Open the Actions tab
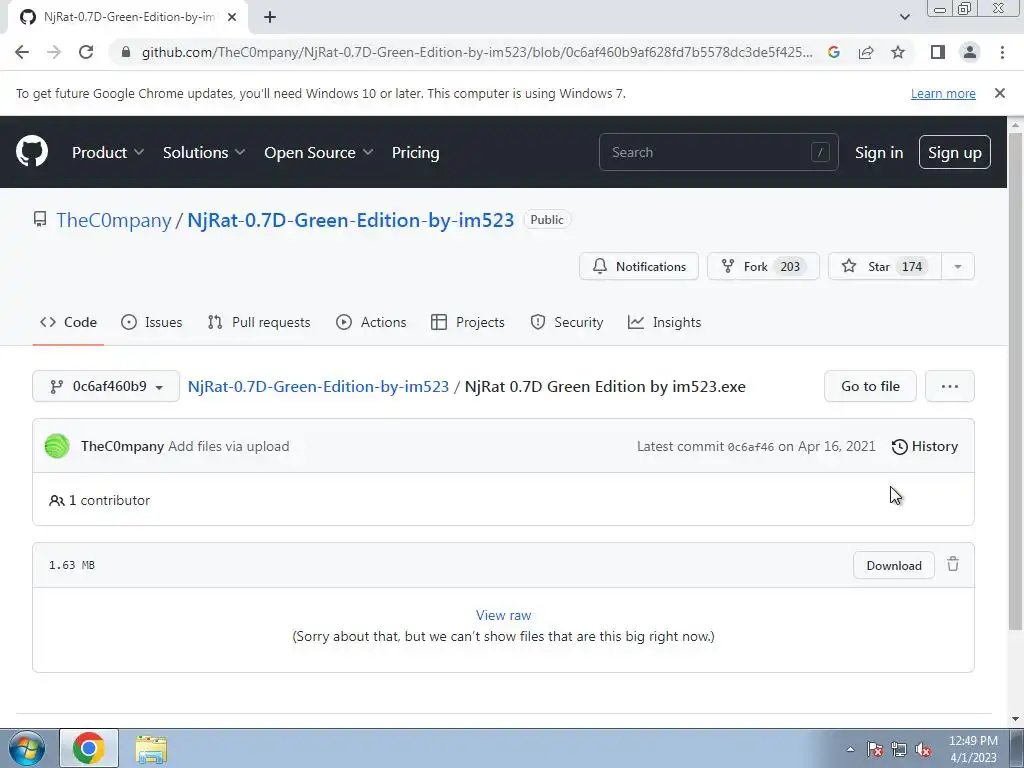 371,322
